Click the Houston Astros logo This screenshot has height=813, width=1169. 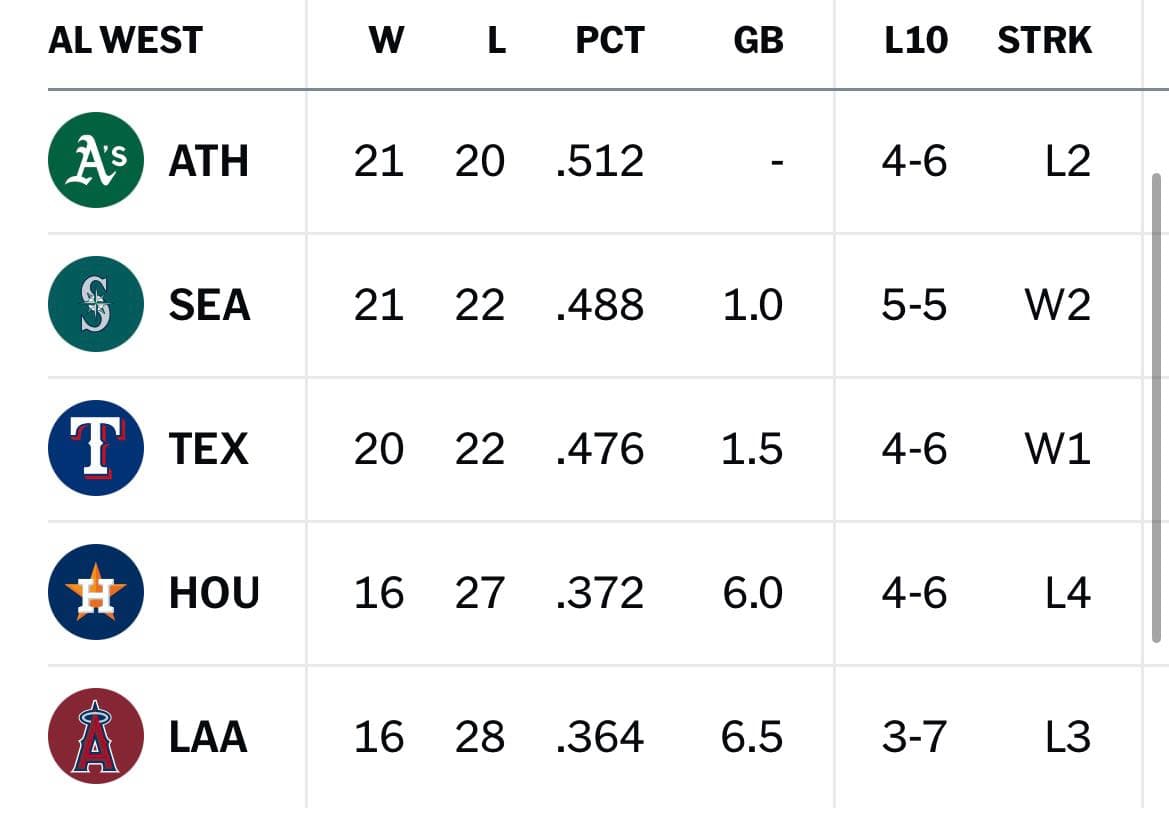pos(95,592)
